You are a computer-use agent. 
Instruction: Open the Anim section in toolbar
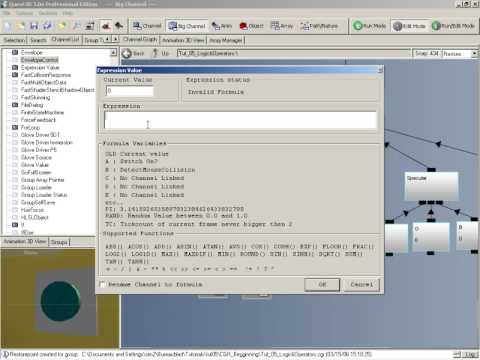click(222, 26)
